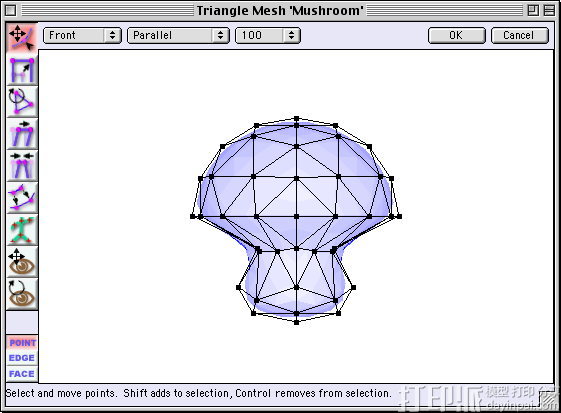Select the taper points tool
Viewport: 561px width, 413px height.
tap(22, 166)
